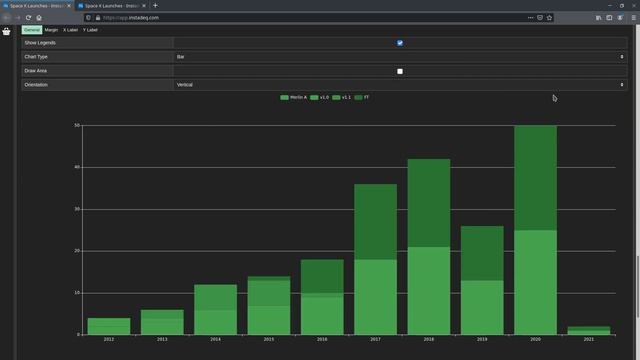
Task: Open a new browser tab with plus
Action: pyautogui.click(x=155, y=6)
